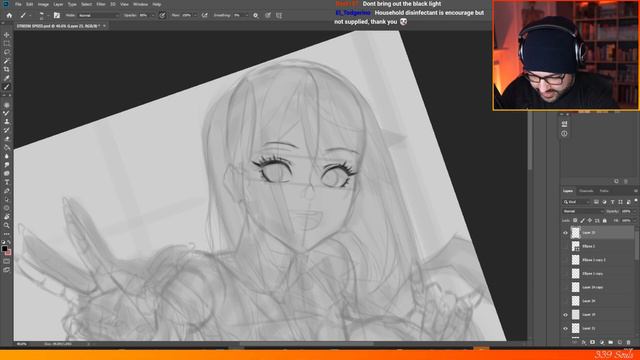640x360 pixels.
Task: Add a layer mask icon
Action: [x=593, y=342]
